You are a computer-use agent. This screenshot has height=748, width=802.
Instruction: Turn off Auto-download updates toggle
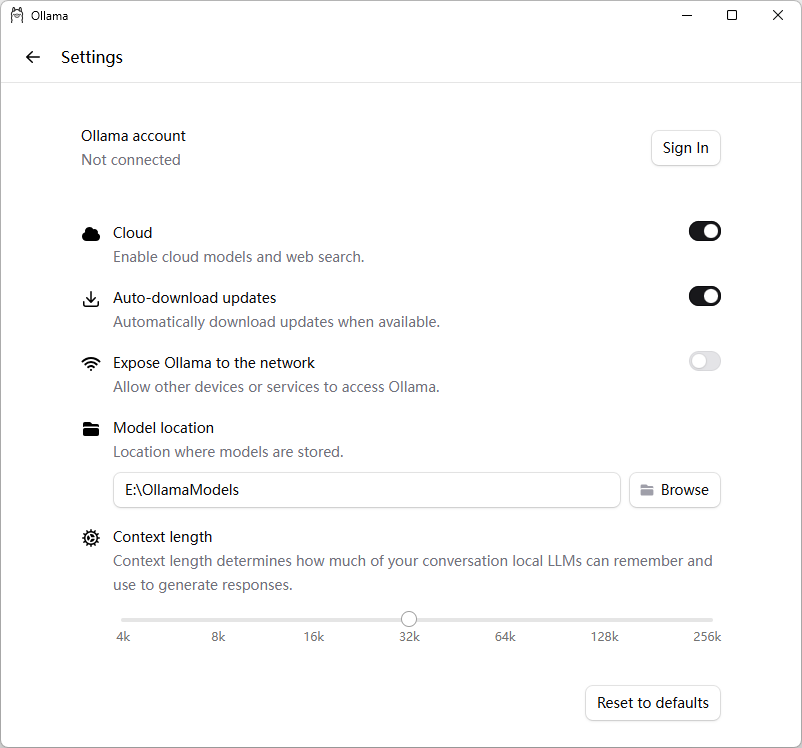[705, 296]
